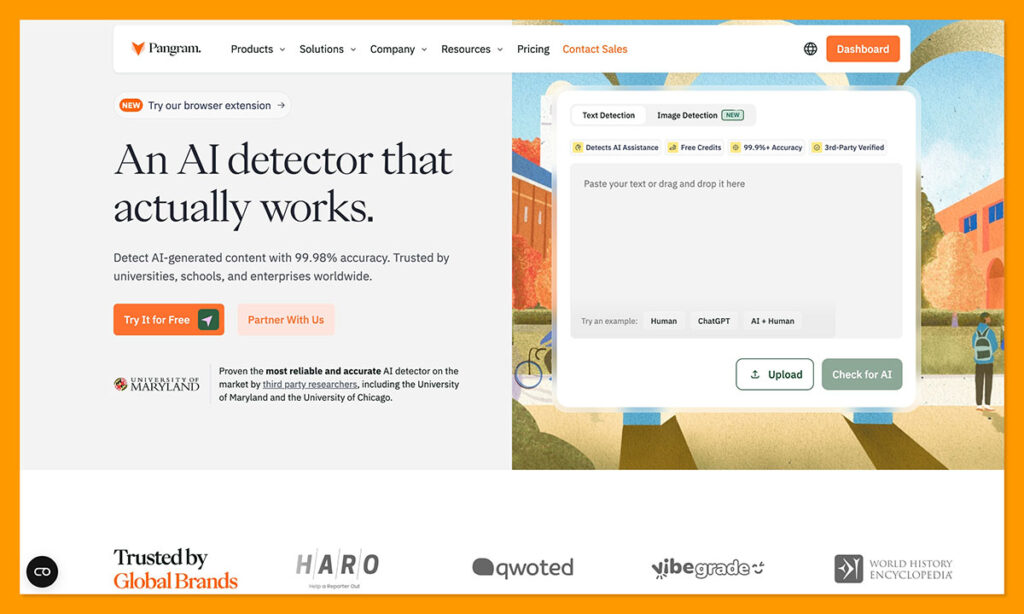
Task: Click the World History Encyclopedia logo
Action: (x=893, y=569)
